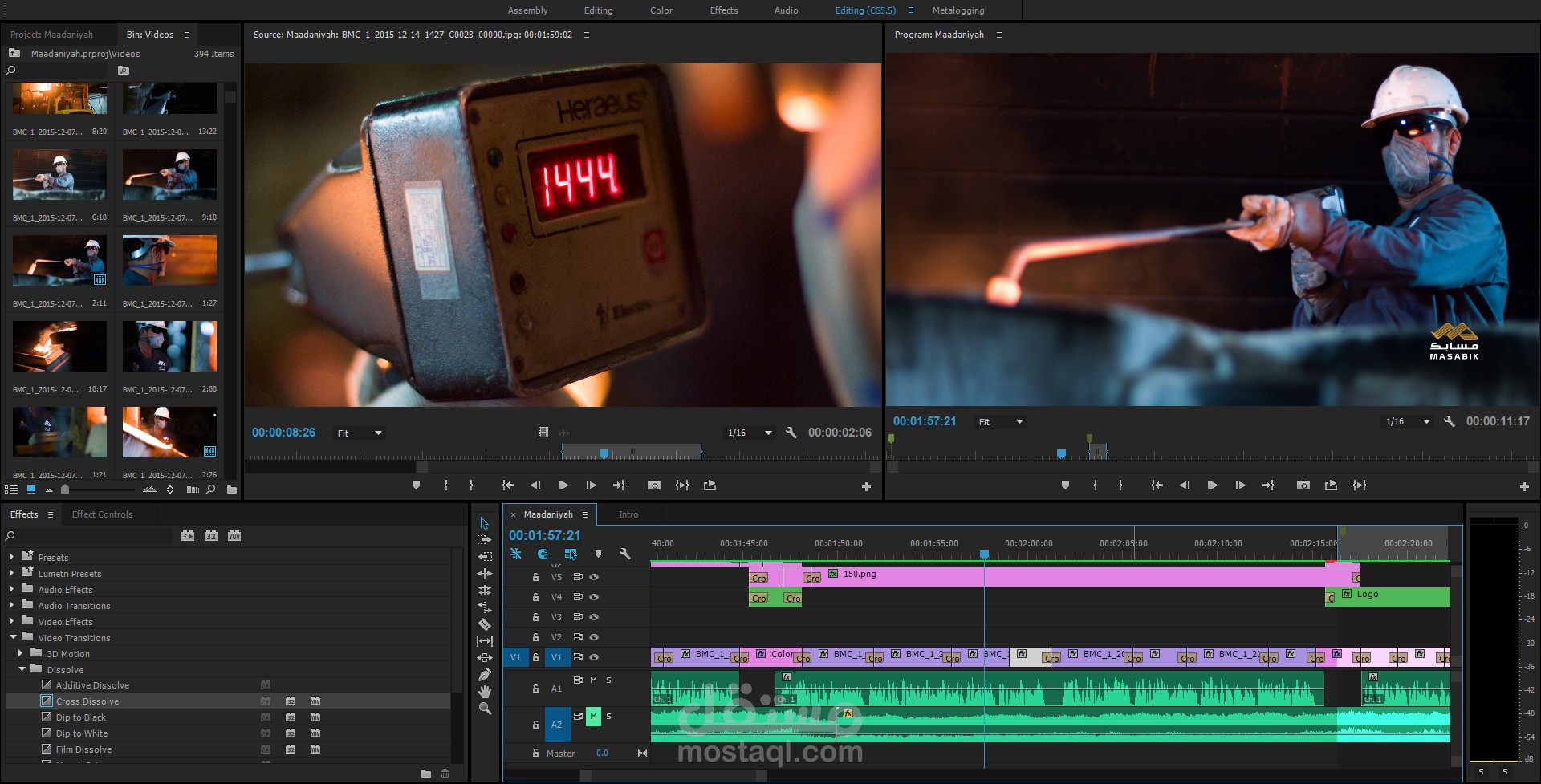
Task: Open timeline display settings wrench icon
Action: (x=625, y=554)
